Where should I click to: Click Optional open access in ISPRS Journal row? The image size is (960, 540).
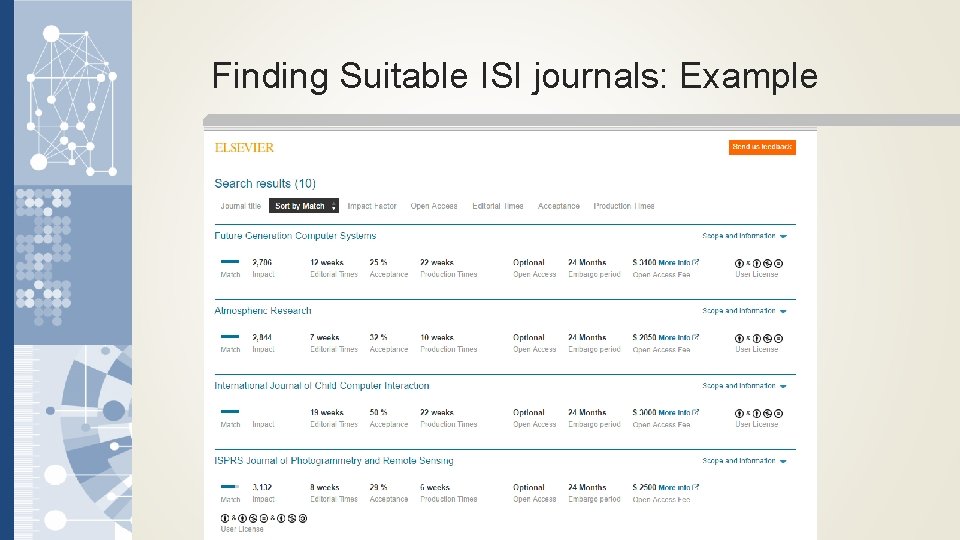pyautogui.click(x=528, y=487)
